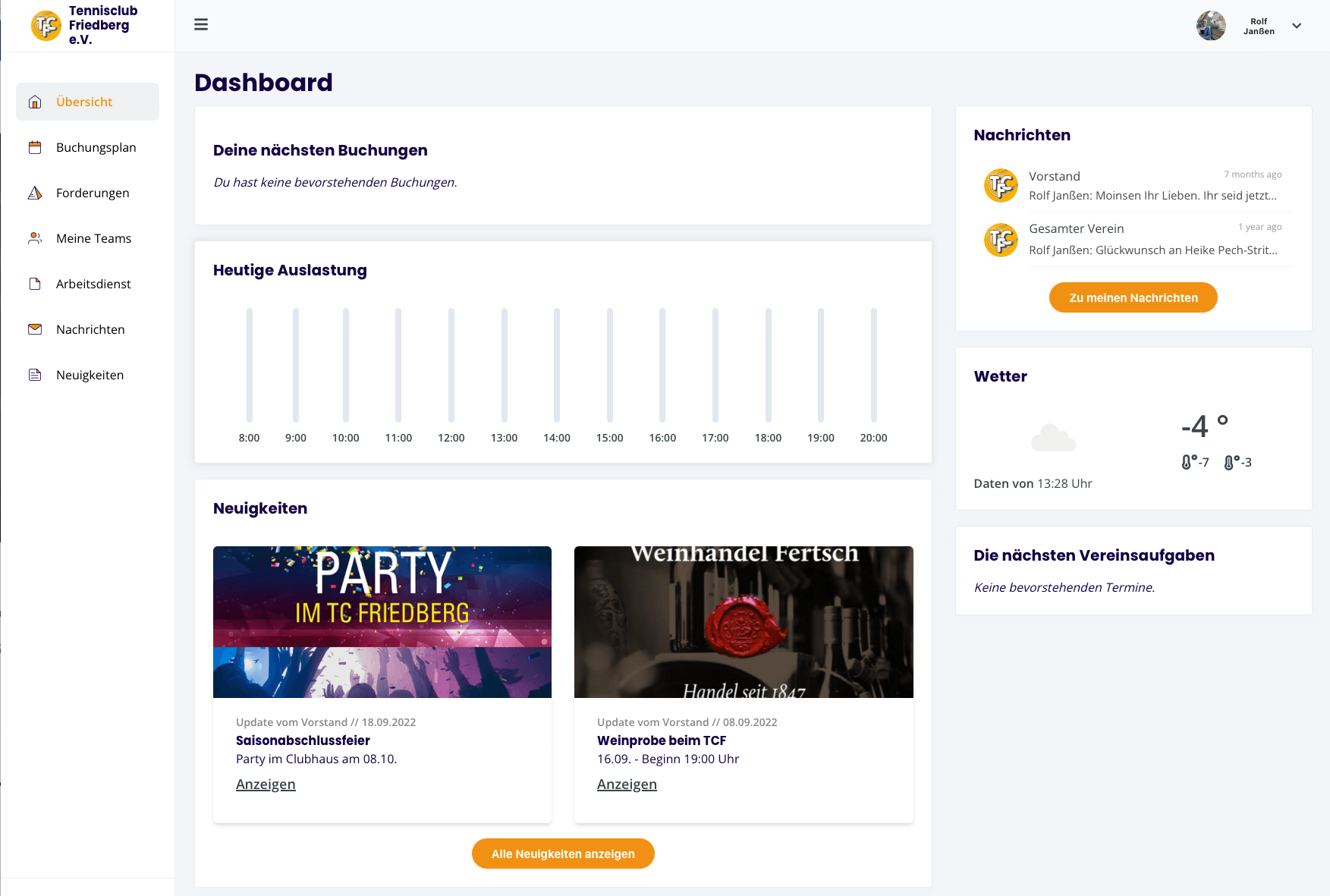The height and width of the screenshot is (896, 1330).
Task: Click the Arbeitsdienst document icon
Action: tap(35, 284)
